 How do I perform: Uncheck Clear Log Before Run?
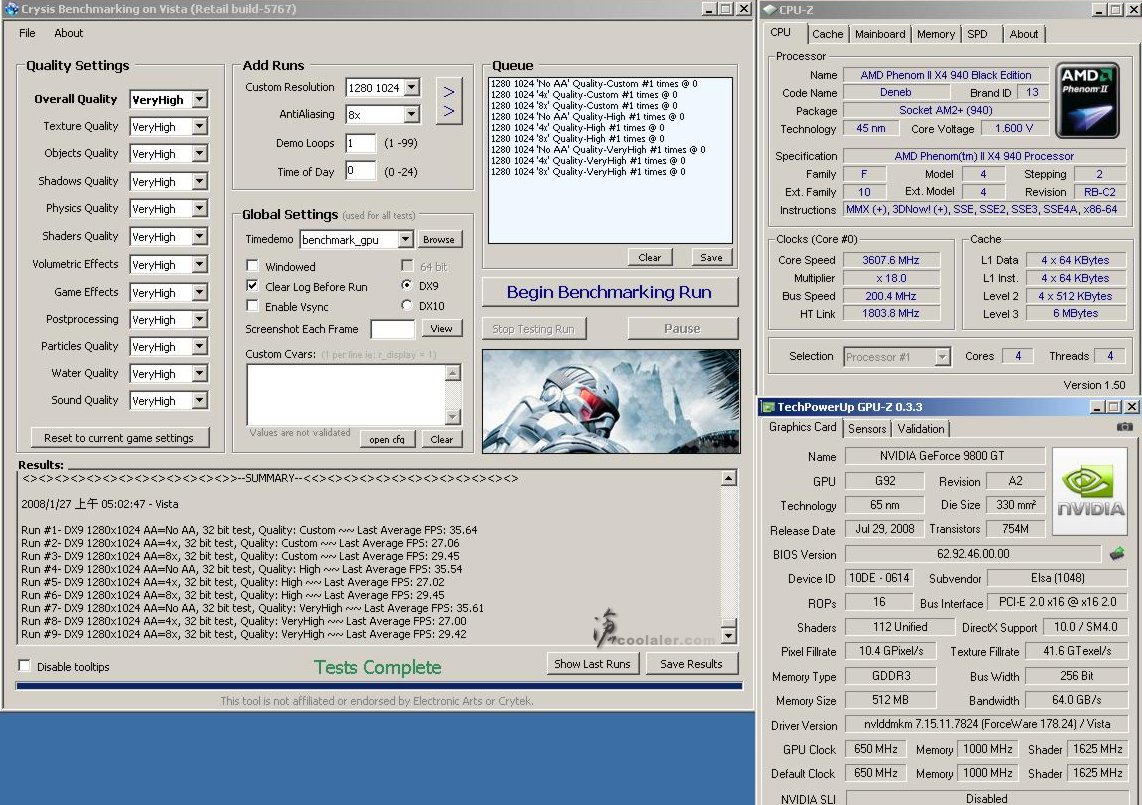(252, 286)
